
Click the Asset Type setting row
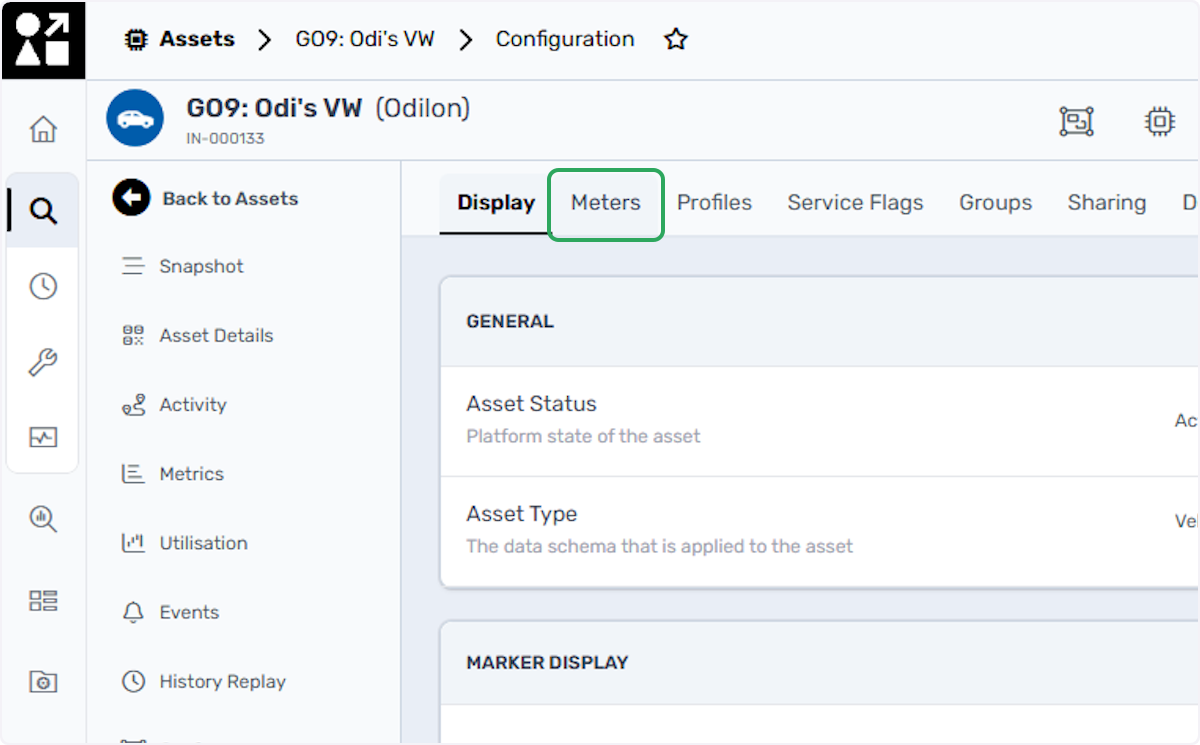(x=820, y=531)
